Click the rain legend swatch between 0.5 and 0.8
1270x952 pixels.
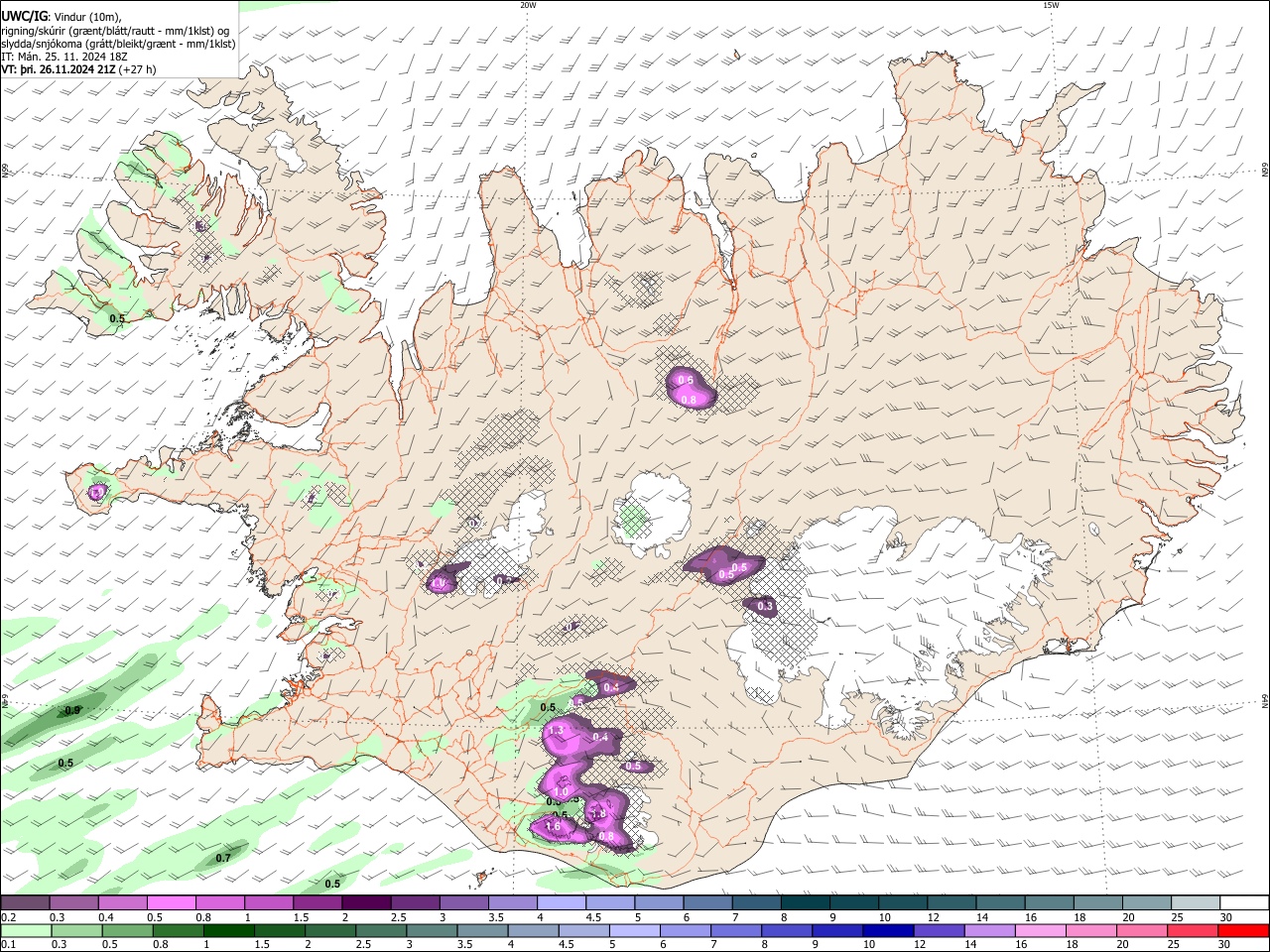127,930
